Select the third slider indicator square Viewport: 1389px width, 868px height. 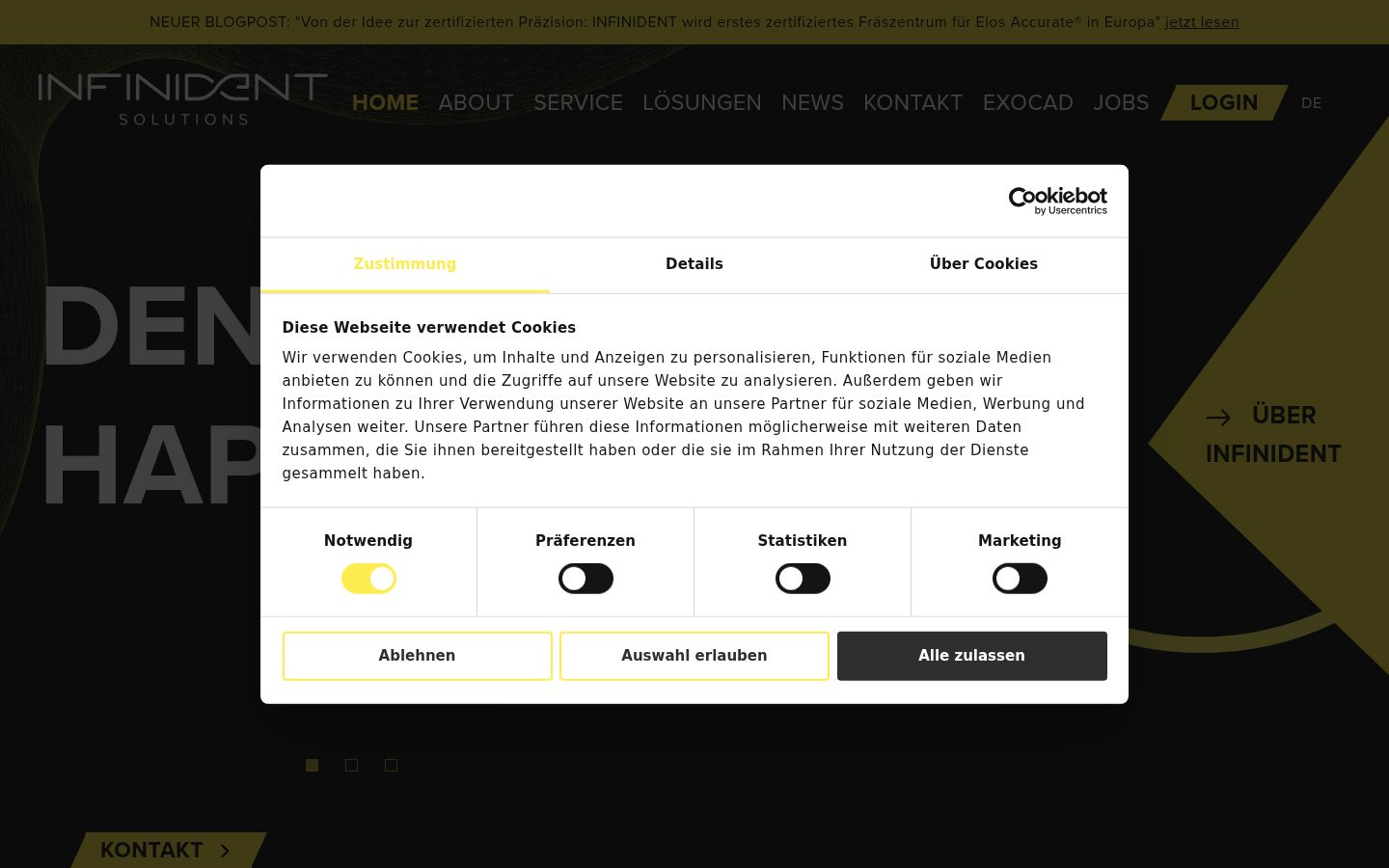pyautogui.click(x=391, y=765)
